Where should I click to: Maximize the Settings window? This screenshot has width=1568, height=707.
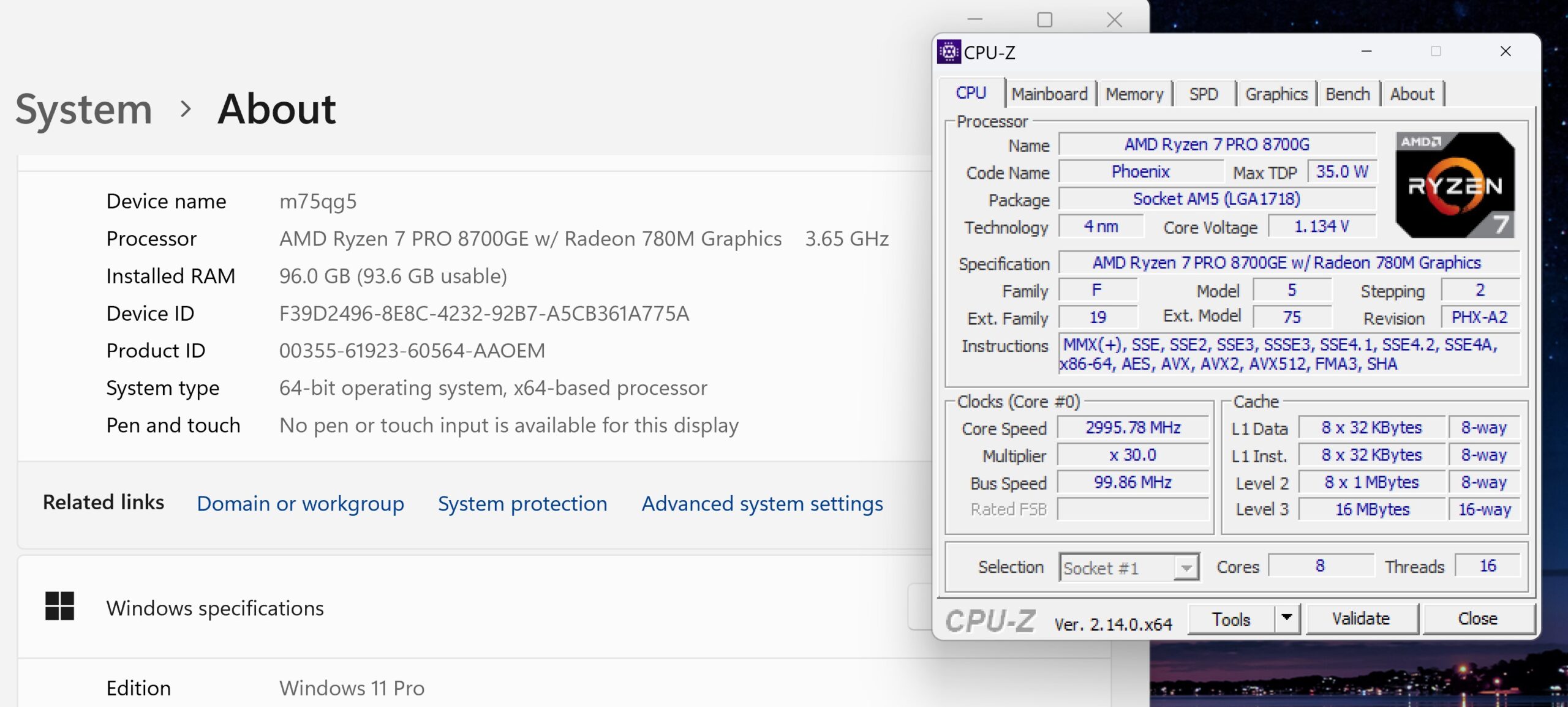coord(1045,20)
